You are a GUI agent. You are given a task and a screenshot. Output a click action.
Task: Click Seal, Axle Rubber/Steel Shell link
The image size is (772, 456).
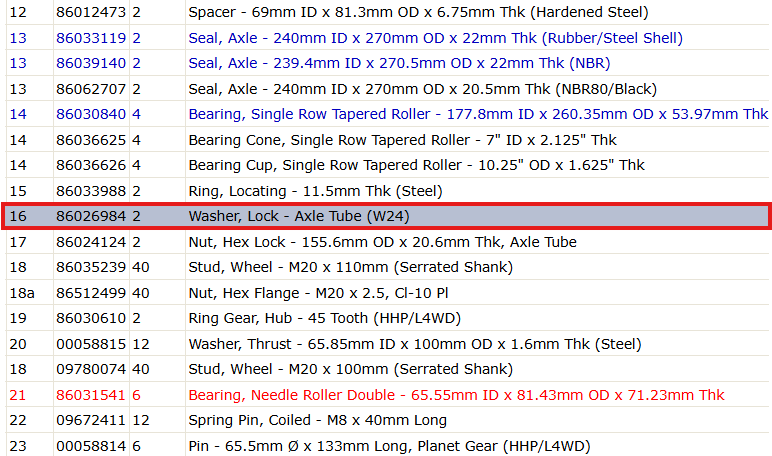[436, 38]
